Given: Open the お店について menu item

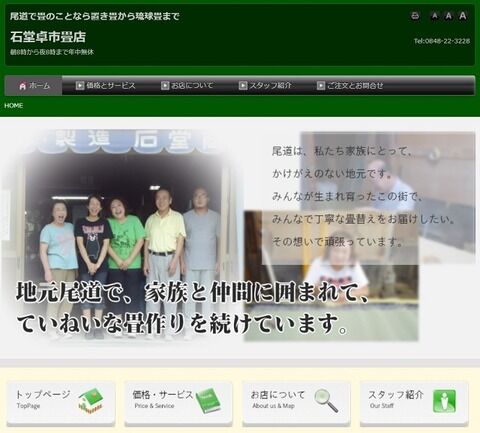Looking at the screenshot, I should pos(187,86).
